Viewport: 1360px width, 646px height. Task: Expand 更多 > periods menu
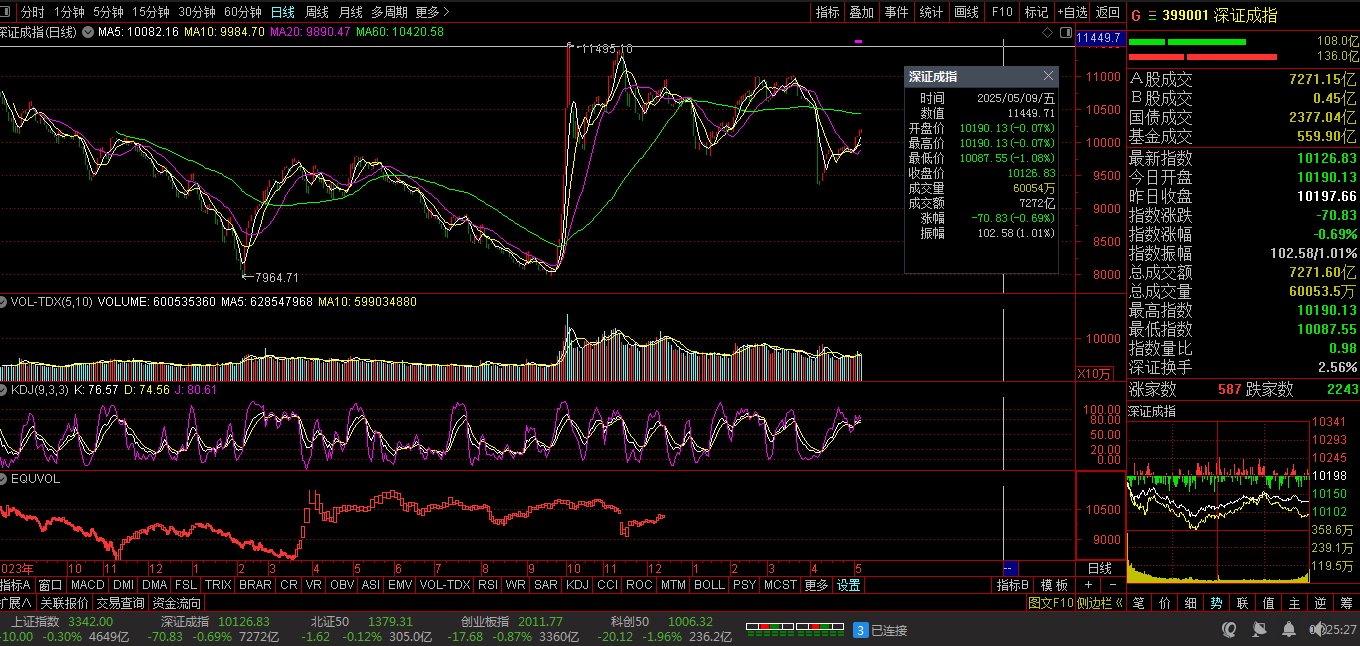[432, 12]
